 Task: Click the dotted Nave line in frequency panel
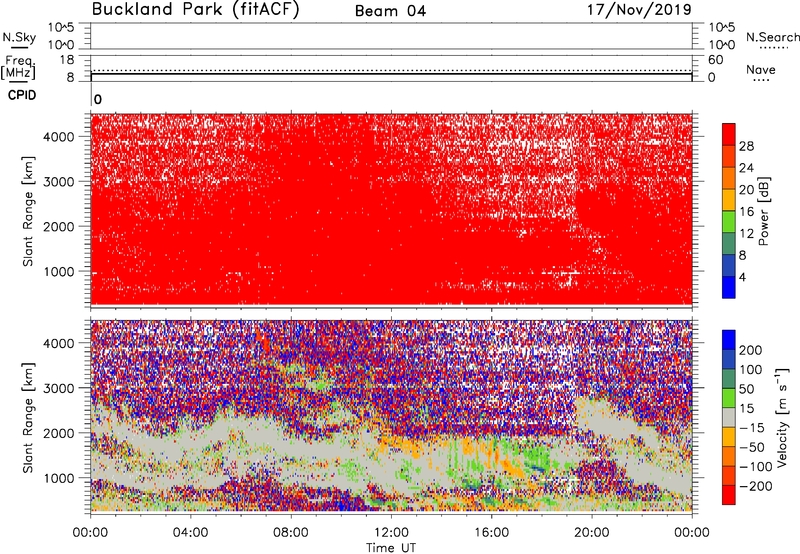[x=391, y=70]
